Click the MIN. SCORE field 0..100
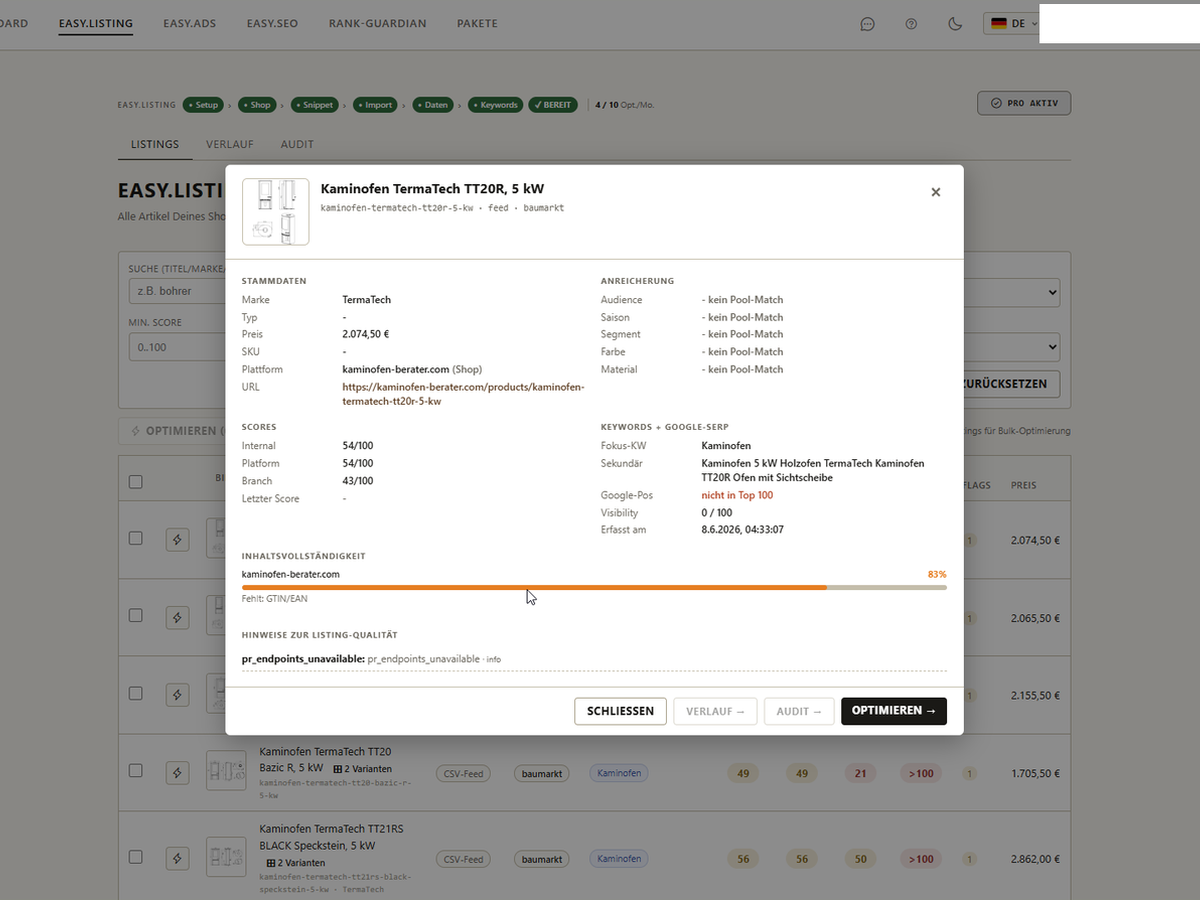1200x900 pixels. tap(177, 347)
